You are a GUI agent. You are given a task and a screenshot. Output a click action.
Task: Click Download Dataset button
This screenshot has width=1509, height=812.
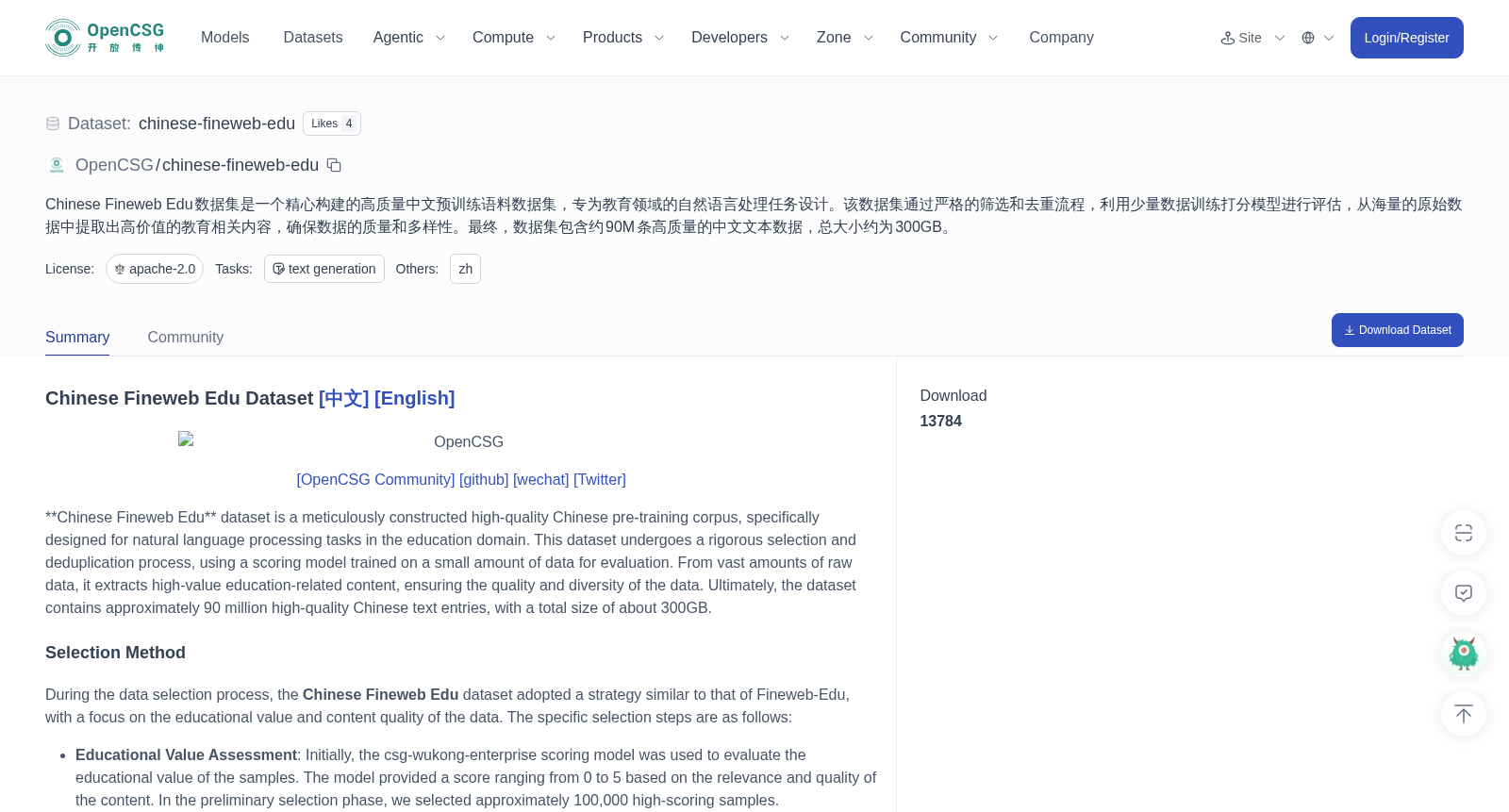point(1397,330)
